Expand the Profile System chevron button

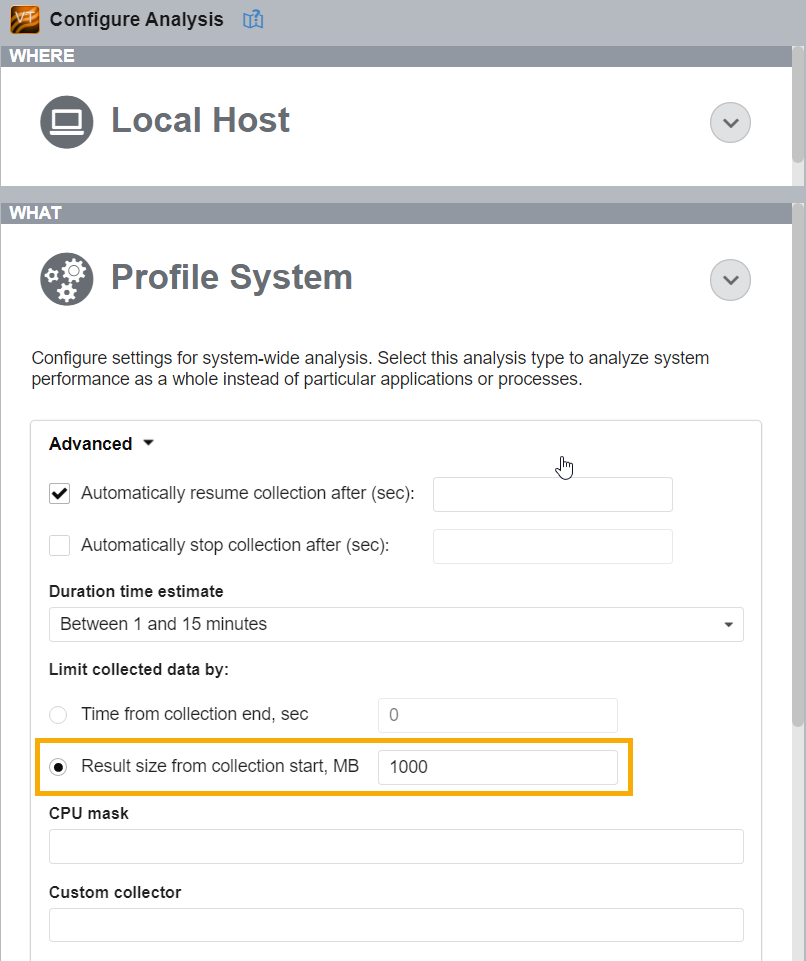click(x=730, y=279)
